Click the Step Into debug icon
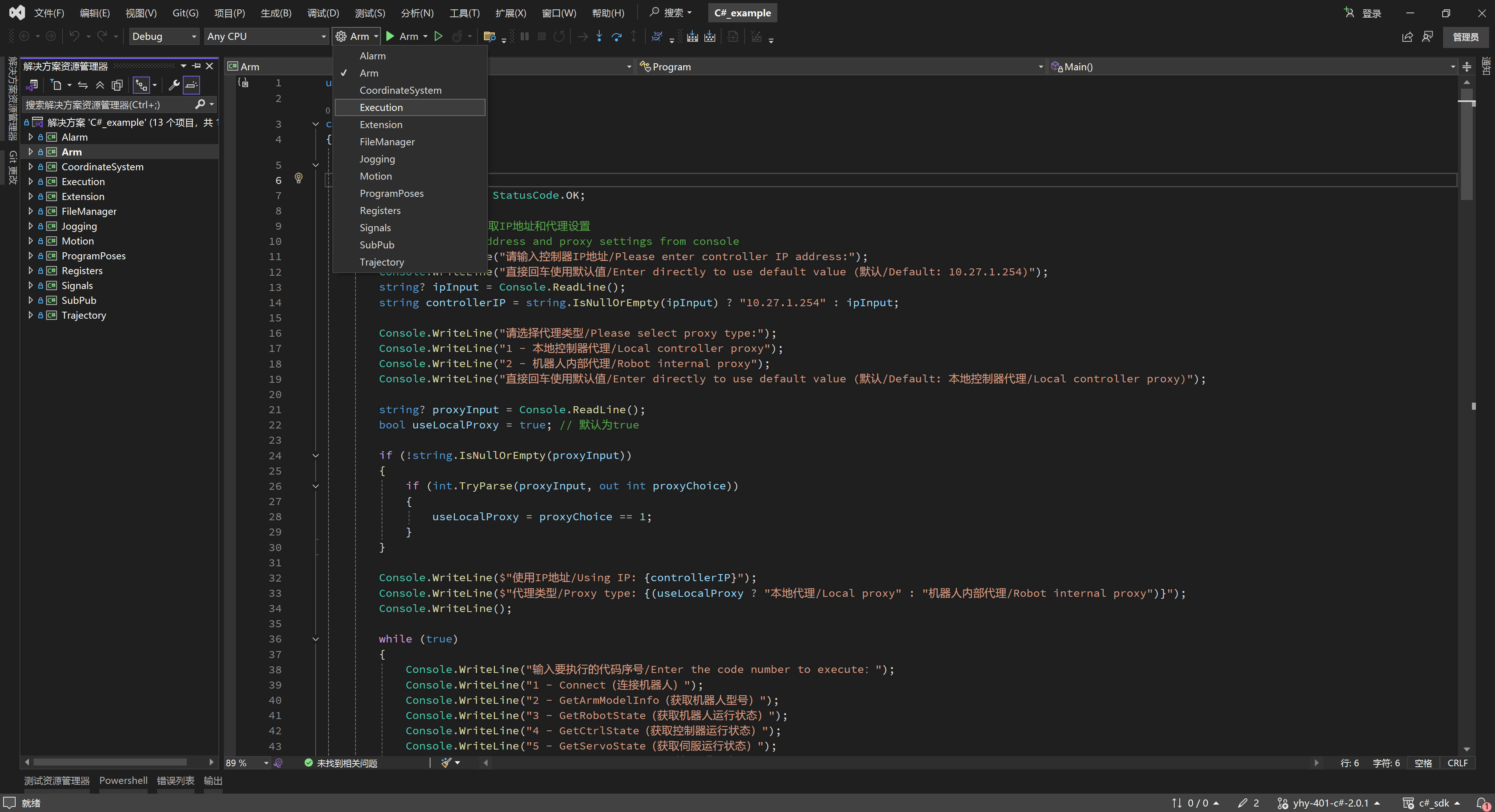 click(x=599, y=37)
